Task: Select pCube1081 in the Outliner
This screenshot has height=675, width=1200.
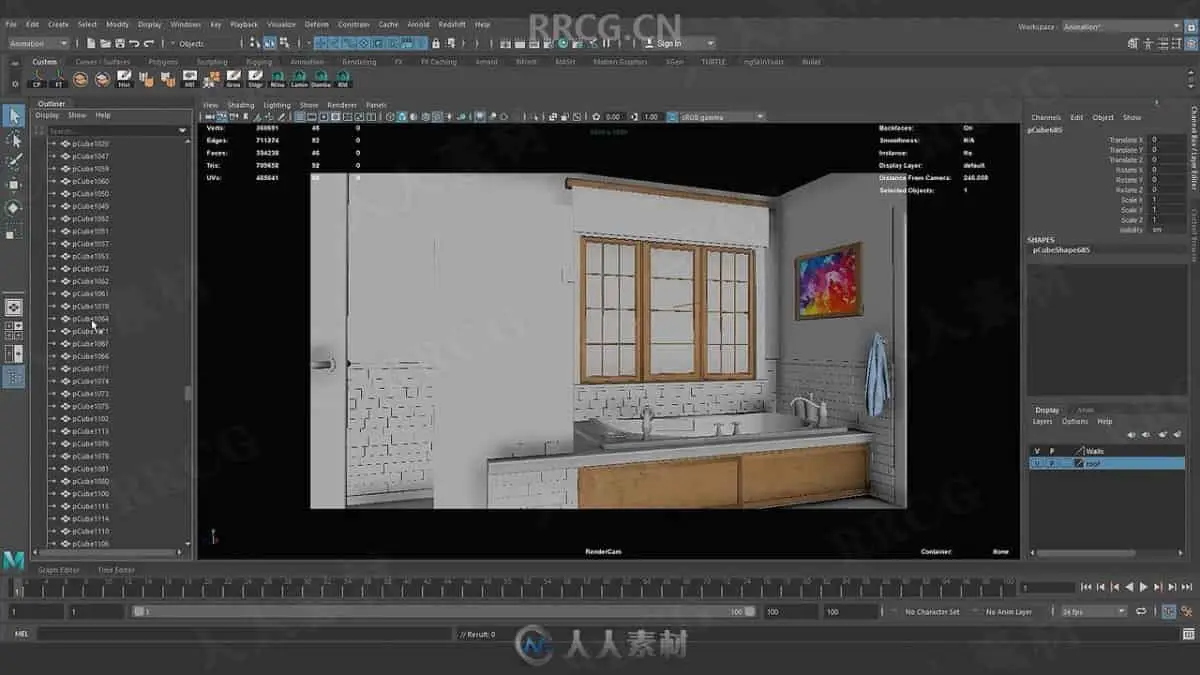Action: (91, 469)
